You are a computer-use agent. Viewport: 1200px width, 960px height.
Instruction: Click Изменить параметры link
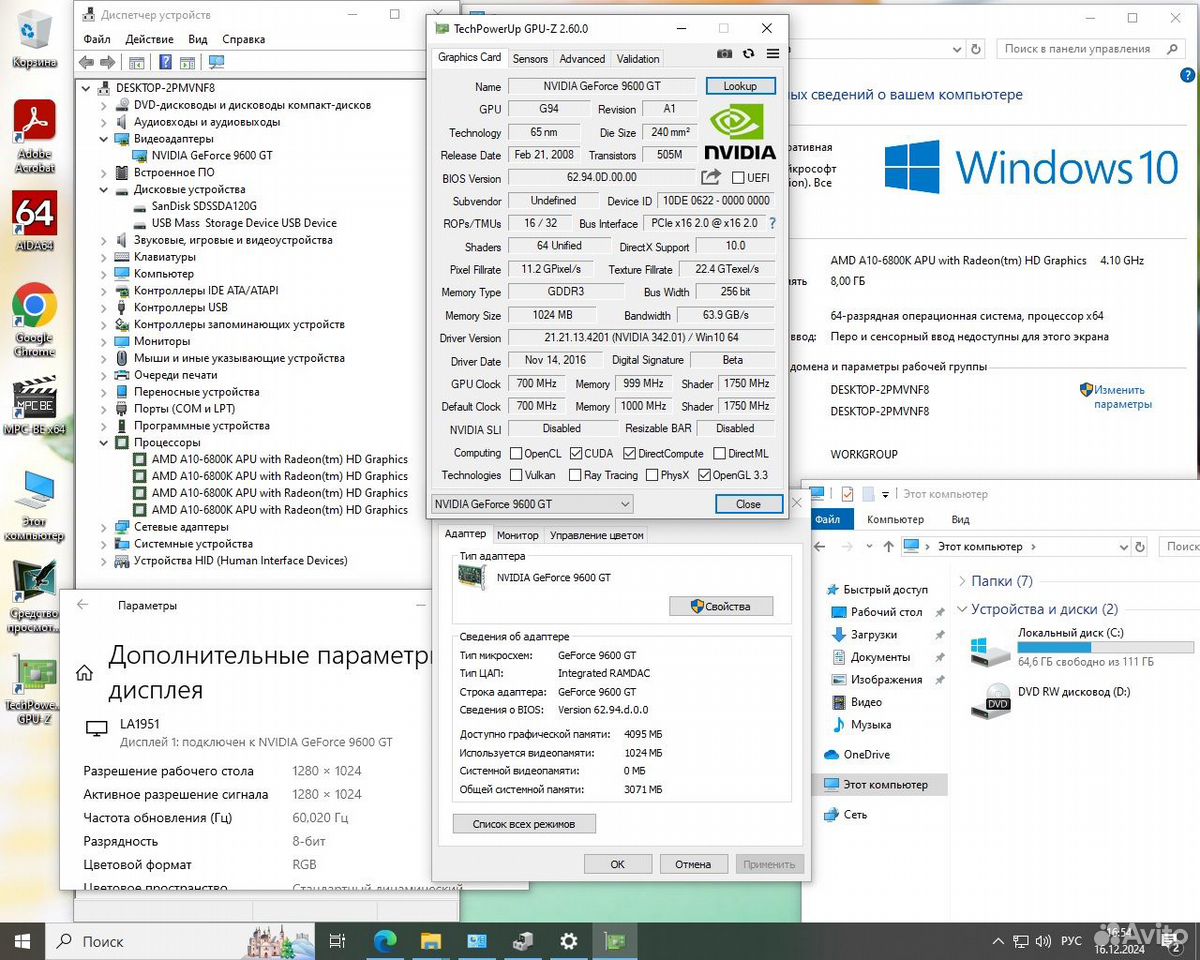click(x=1122, y=397)
